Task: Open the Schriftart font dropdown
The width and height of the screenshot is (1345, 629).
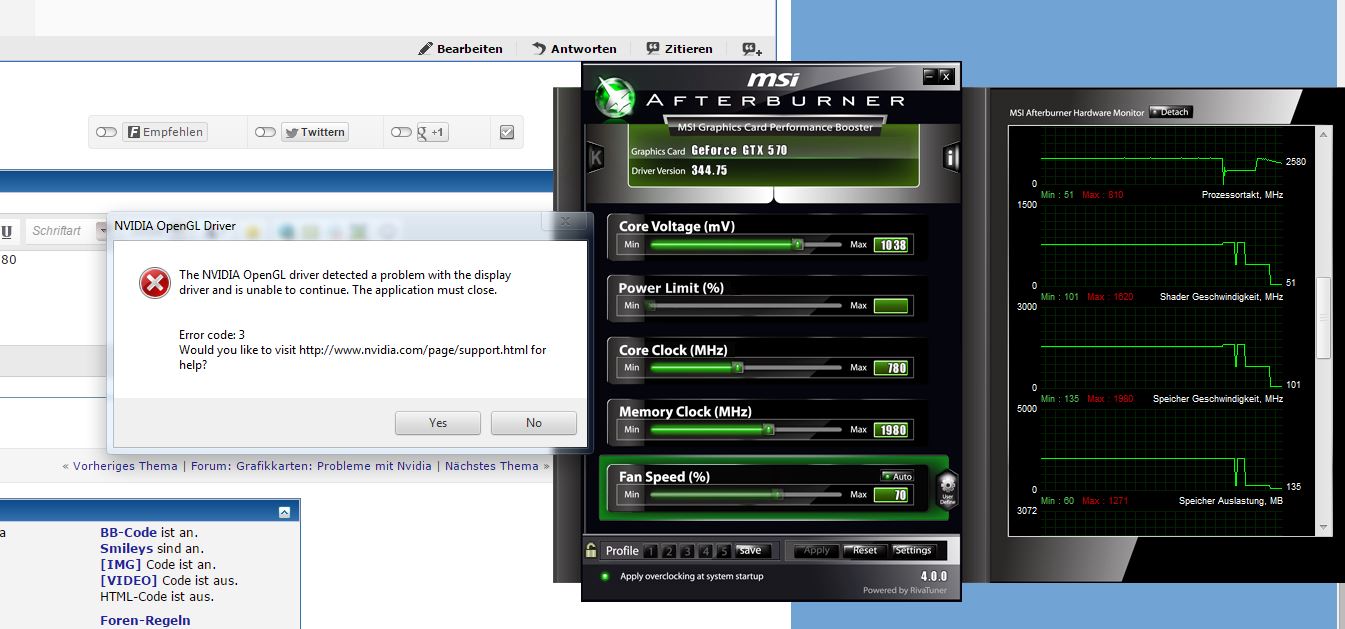Action: tap(102, 231)
